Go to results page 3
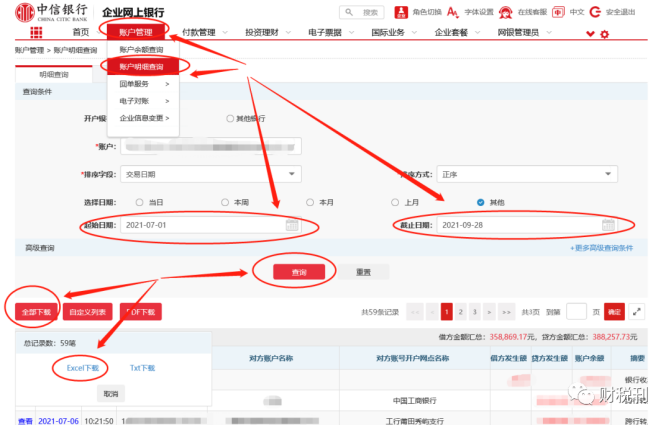Viewport: 671px width, 426px height. click(x=475, y=312)
